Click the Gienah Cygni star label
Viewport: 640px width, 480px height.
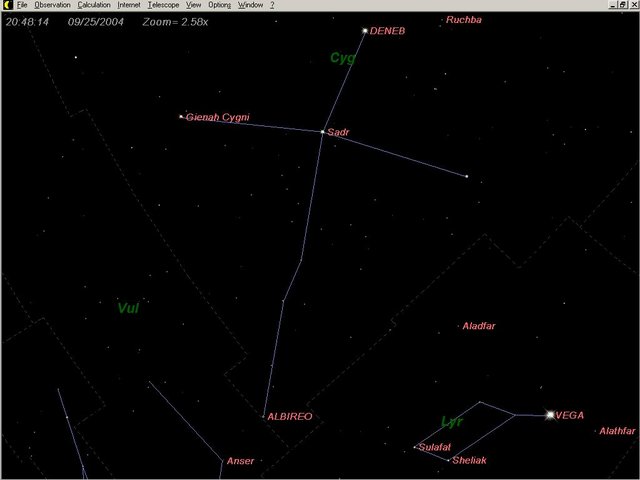(217, 118)
